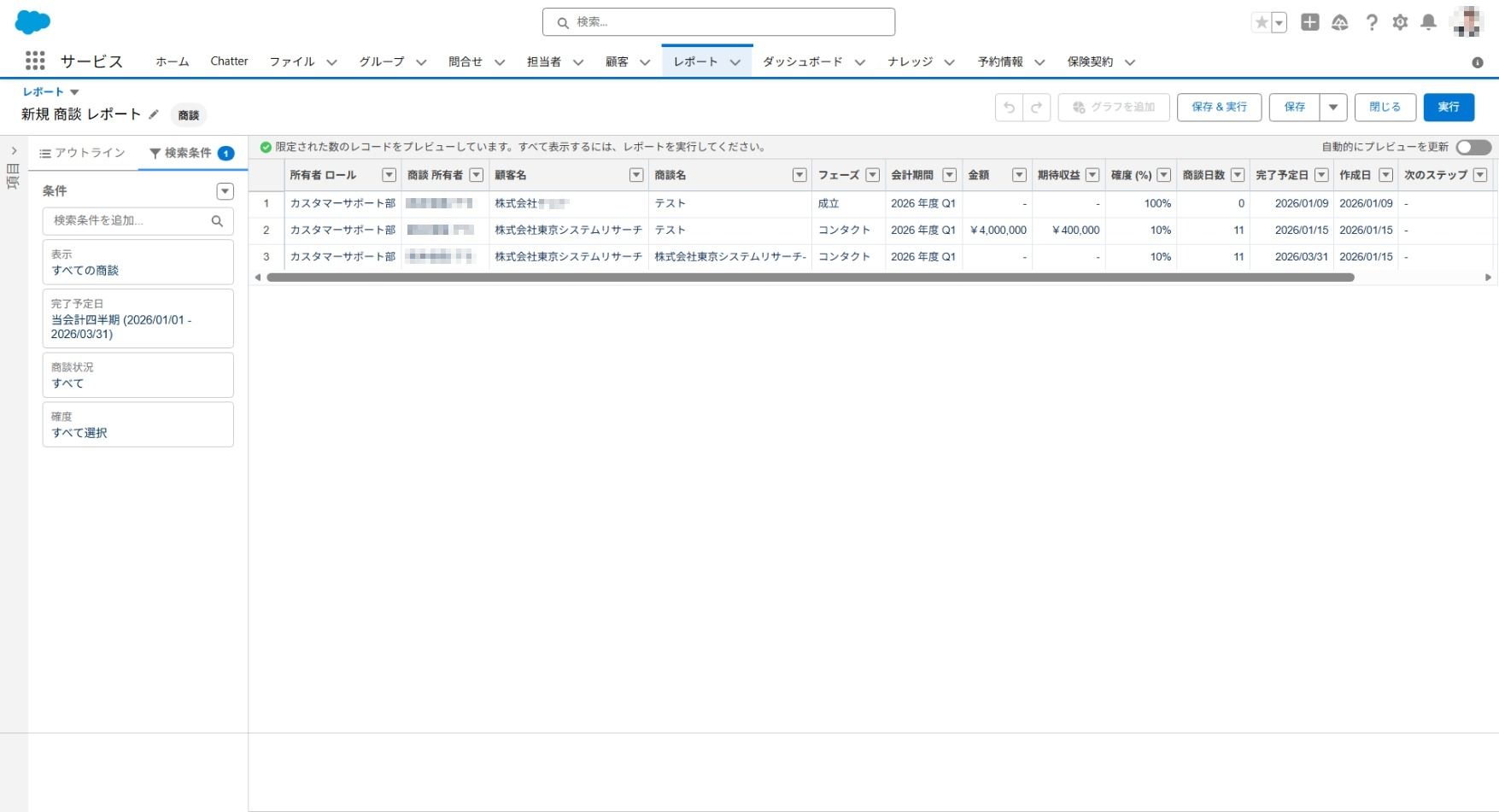This screenshot has height=812, width=1499.
Task: Click the 検索条件を追加 filter input field
Action: click(130, 221)
